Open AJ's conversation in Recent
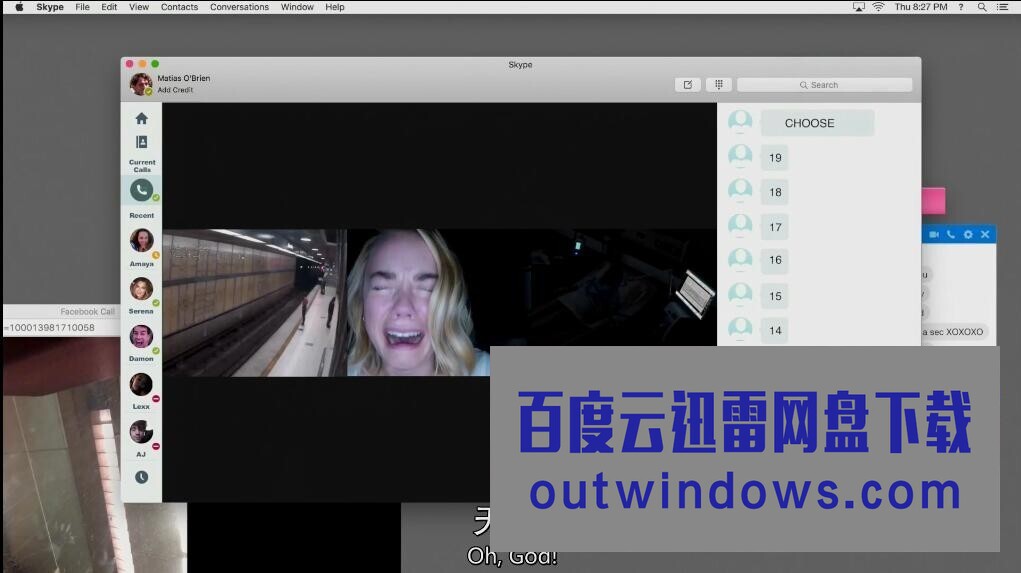 141,432
